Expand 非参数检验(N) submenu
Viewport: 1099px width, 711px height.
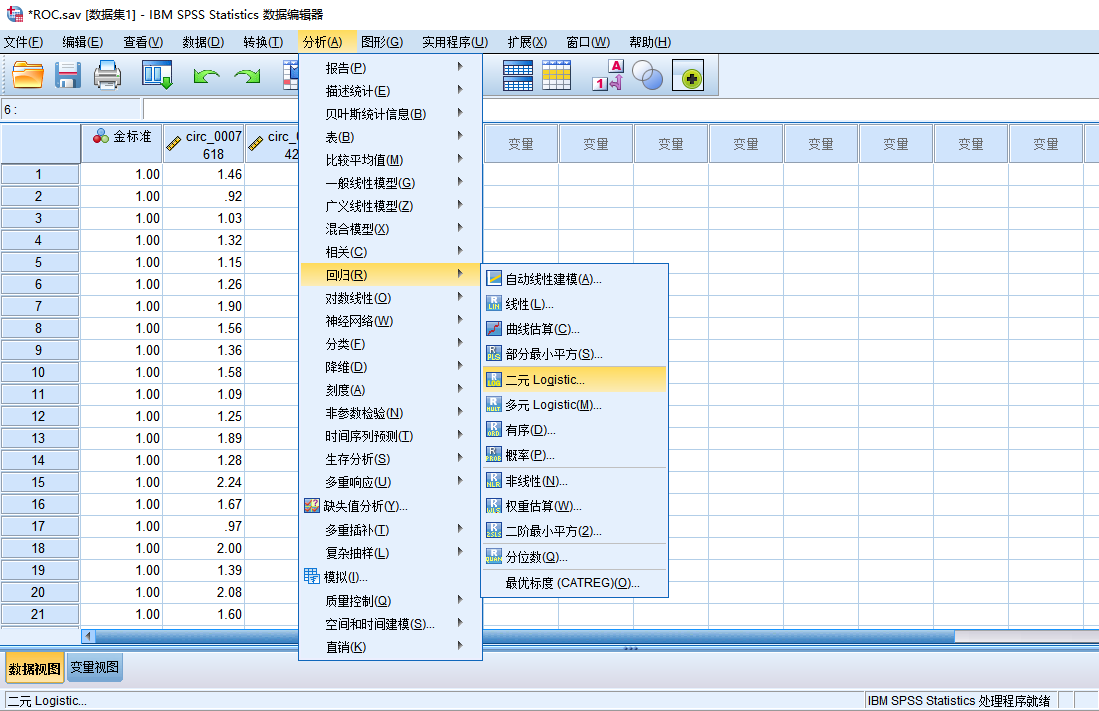390,413
